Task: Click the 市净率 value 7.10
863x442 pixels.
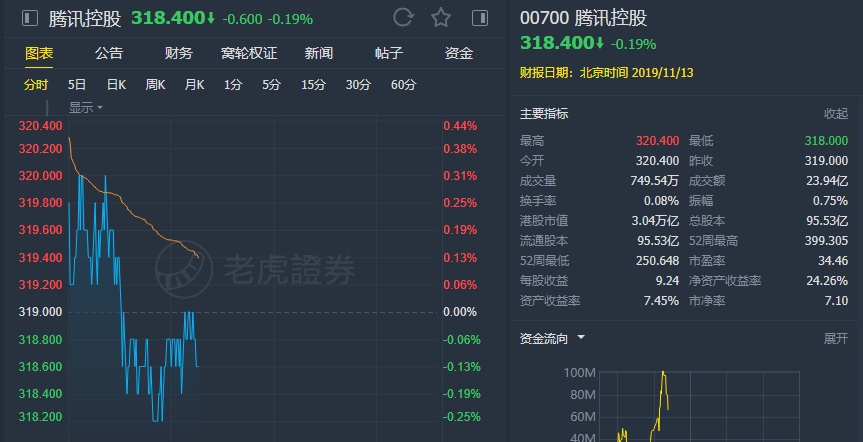Action: (x=836, y=301)
